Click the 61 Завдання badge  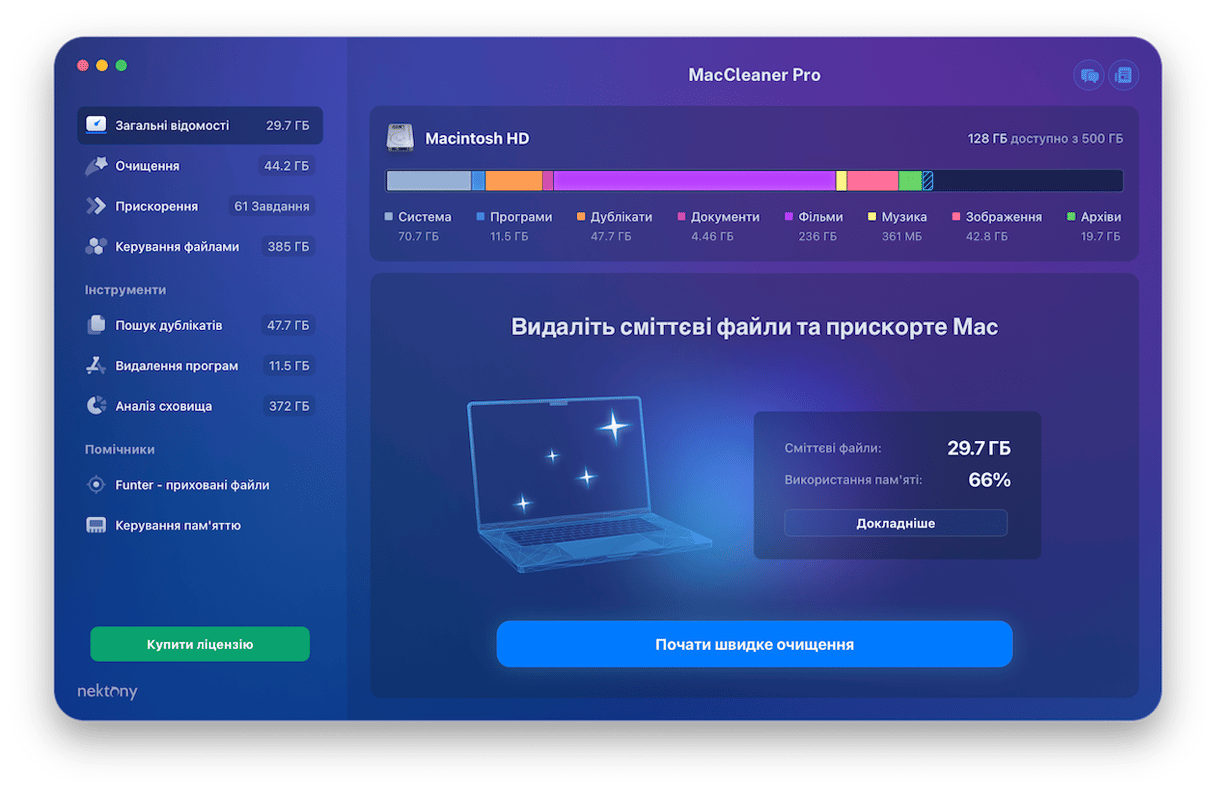(x=272, y=206)
